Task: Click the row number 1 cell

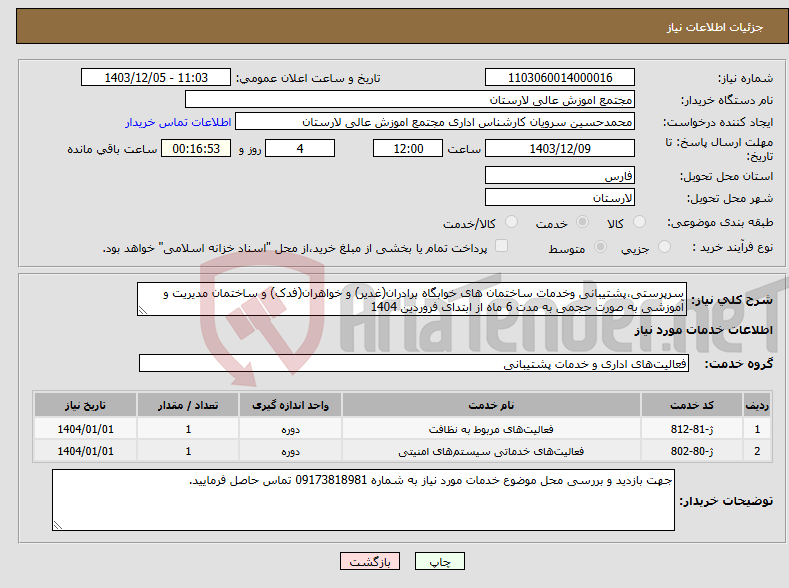Action: click(757, 429)
